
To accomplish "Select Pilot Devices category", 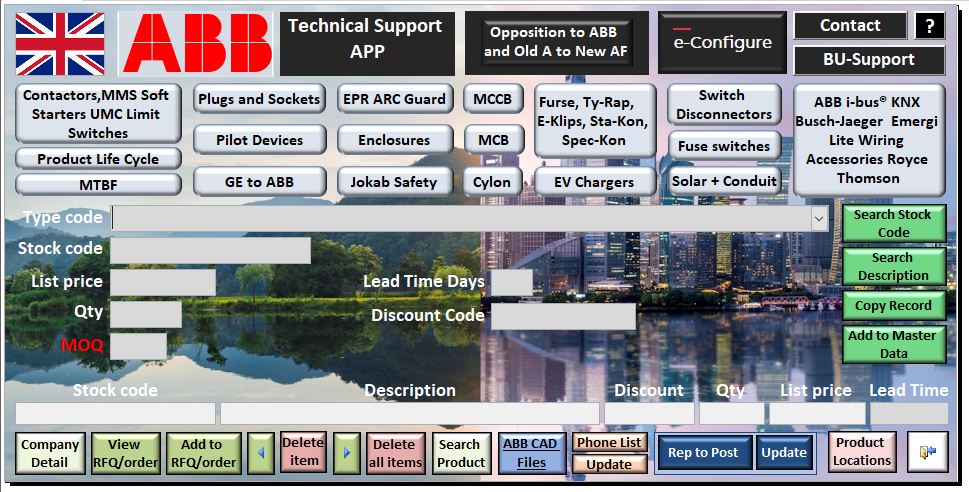I will (x=259, y=140).
